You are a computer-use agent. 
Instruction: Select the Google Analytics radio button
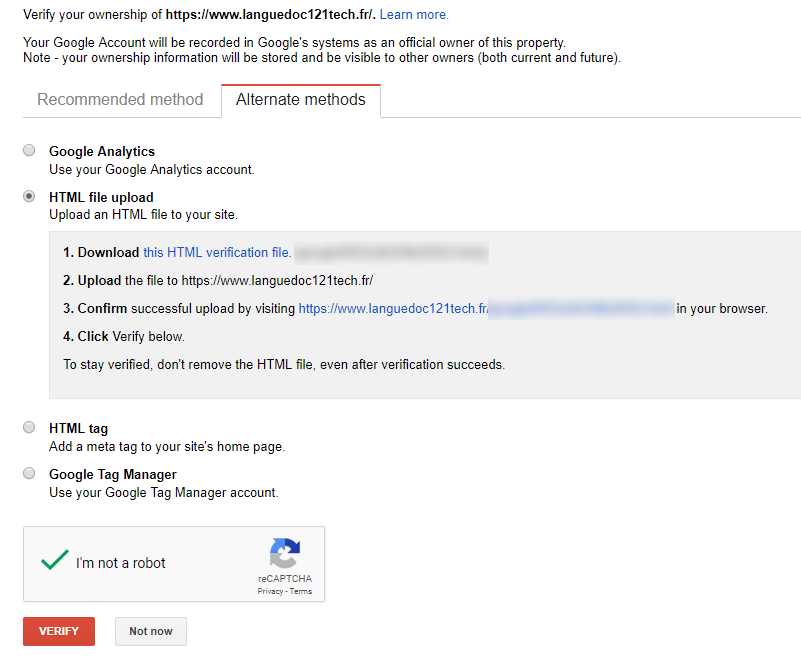(29, 151)
